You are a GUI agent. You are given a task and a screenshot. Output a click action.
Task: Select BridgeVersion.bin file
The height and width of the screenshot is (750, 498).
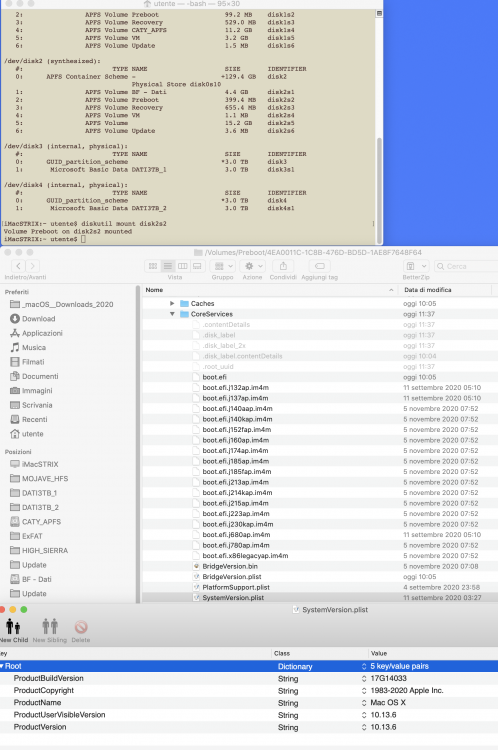coord(230,566)
